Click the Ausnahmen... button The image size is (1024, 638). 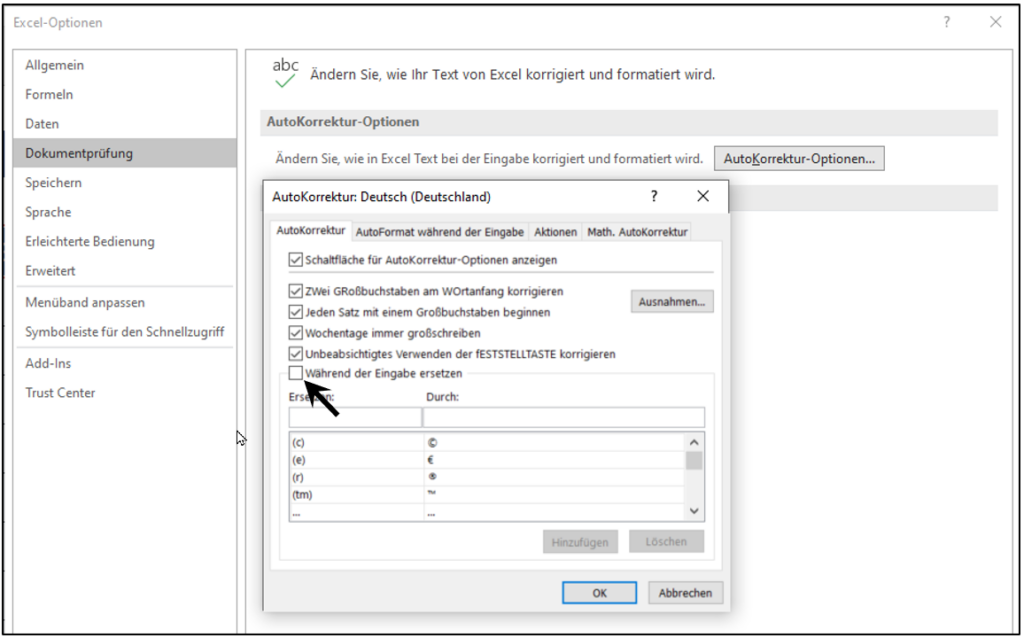672,302
